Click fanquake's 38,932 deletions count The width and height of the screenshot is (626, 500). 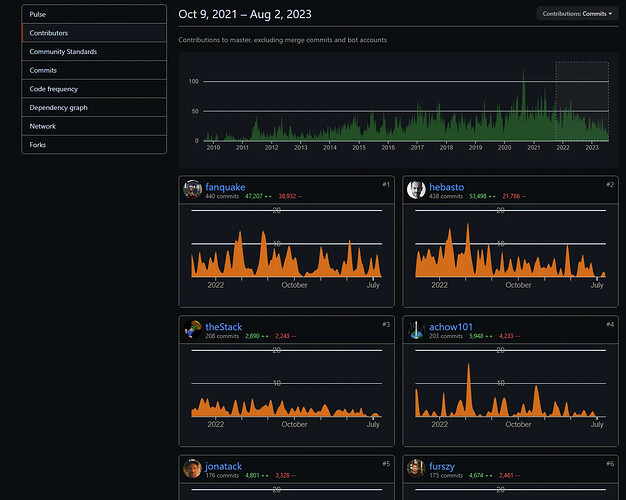pos(290,196)
